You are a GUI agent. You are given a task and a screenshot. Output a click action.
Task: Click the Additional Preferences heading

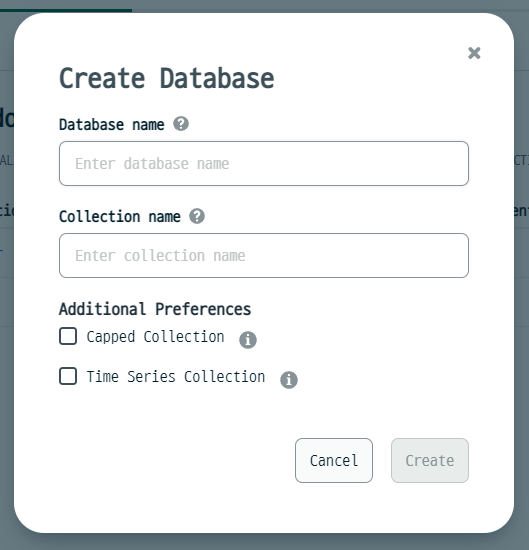tap(155, 309)
